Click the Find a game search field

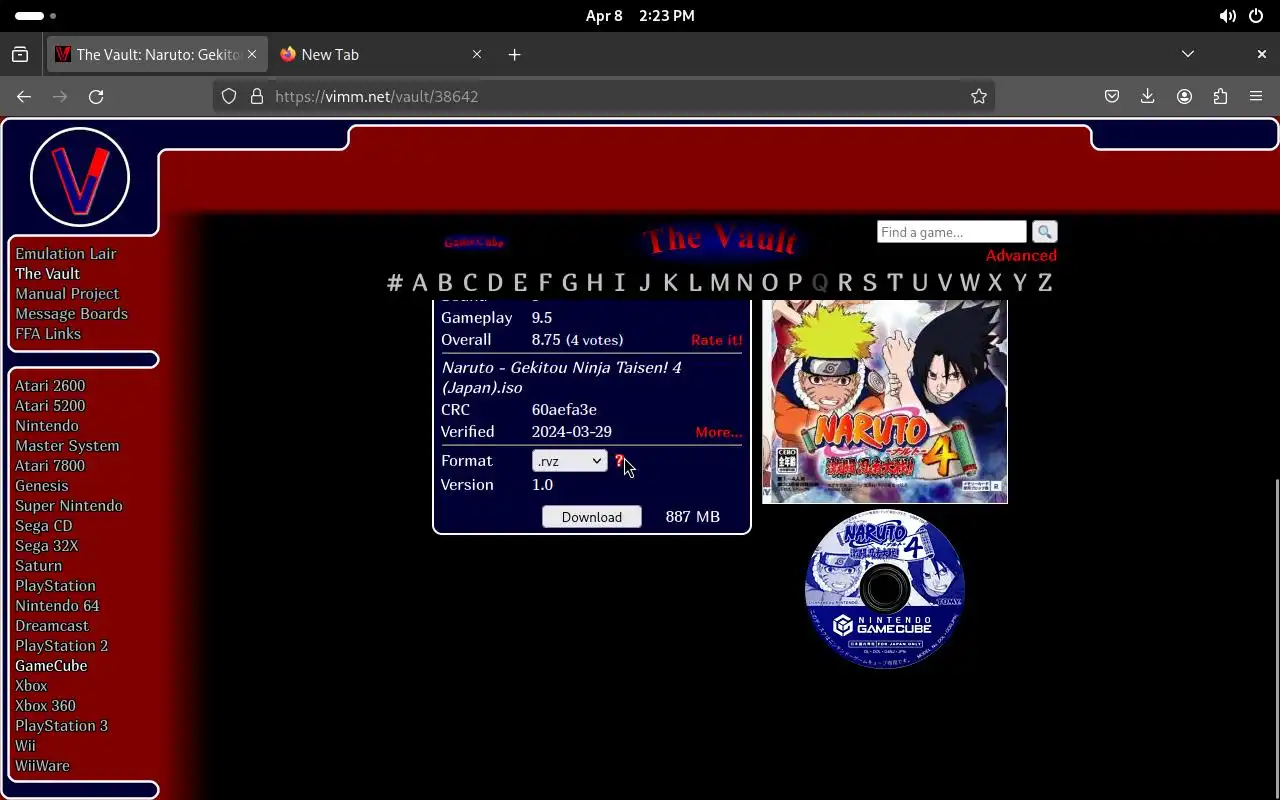[x=951, y=232]
